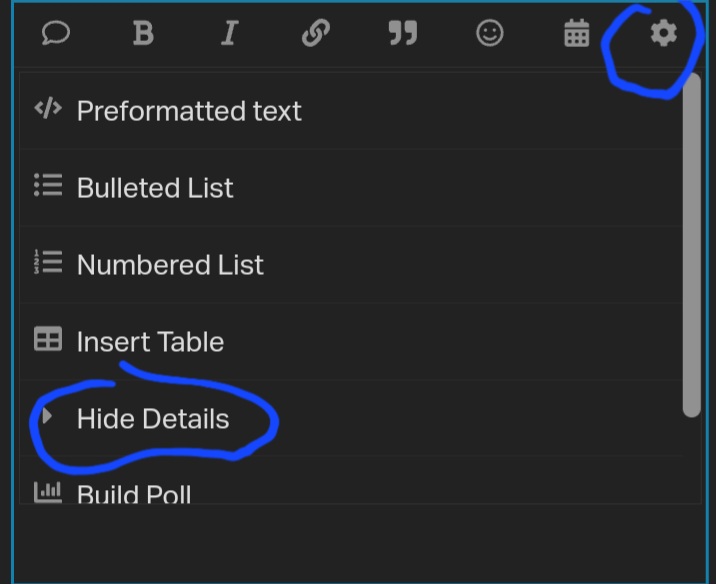Choose Bulleted List from menu
Screen dimensions: 716x584
155,188
